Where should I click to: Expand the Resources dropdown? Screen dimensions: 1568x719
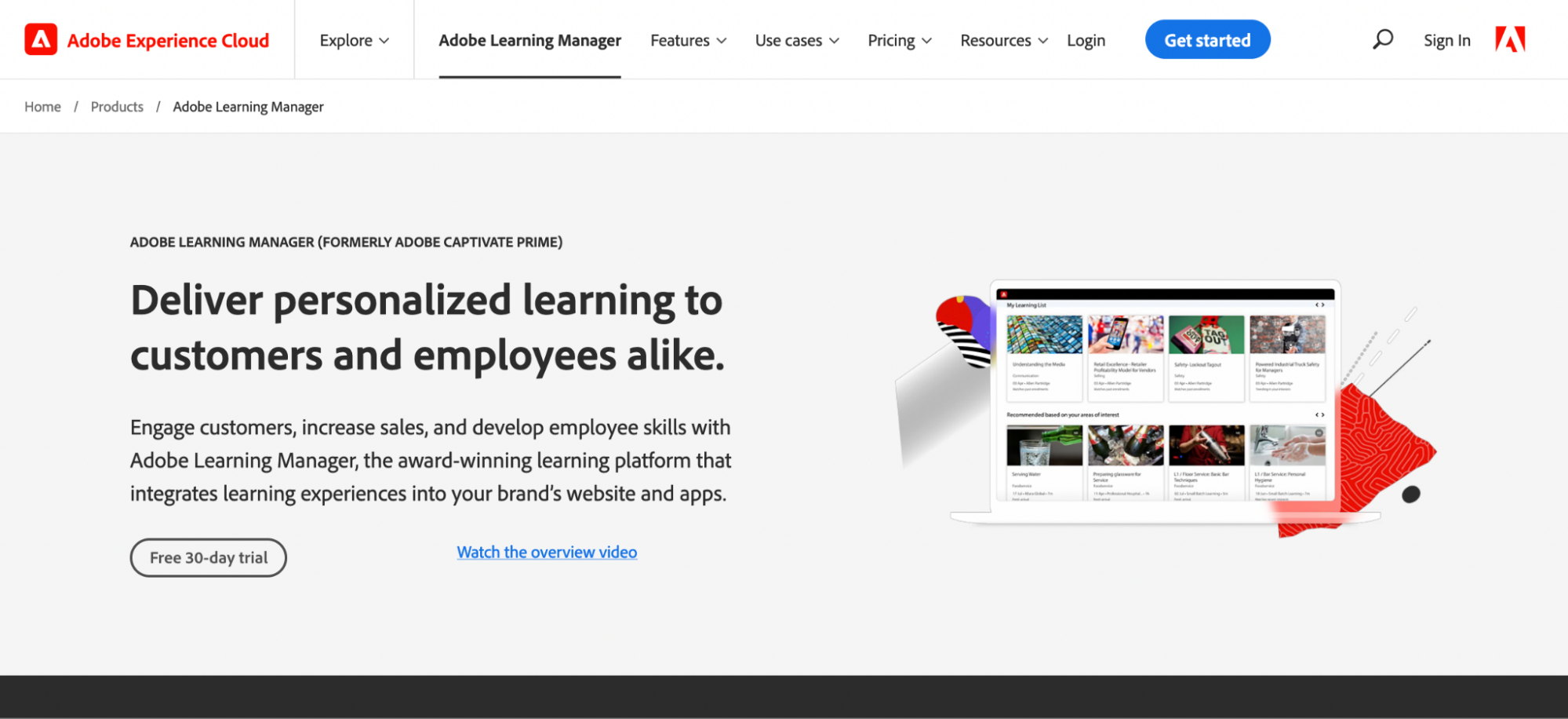[x=1004, y=40]
